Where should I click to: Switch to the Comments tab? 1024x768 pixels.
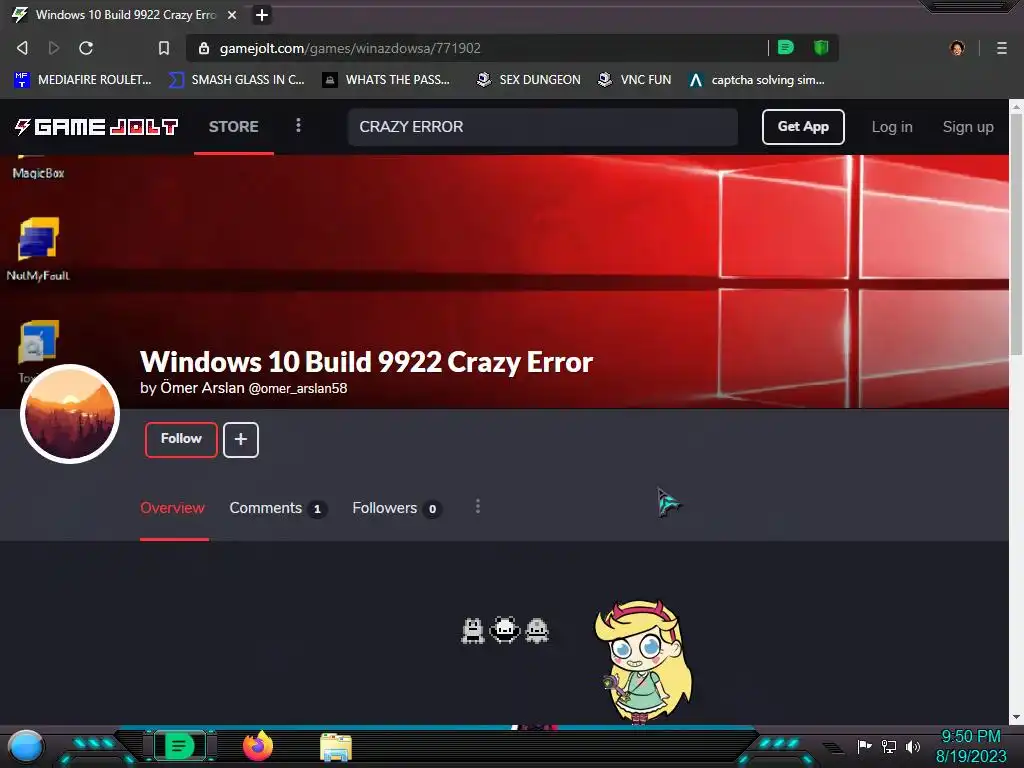[278, 508]
